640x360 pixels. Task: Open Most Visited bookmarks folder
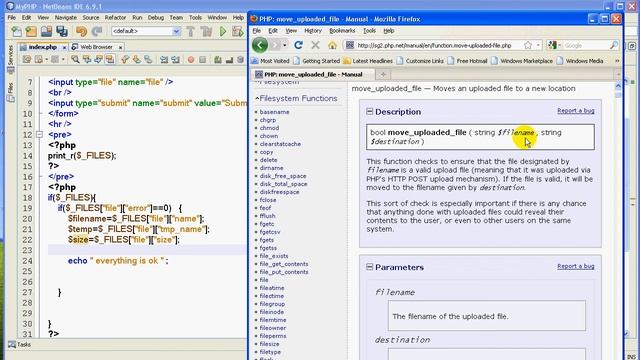(x=271, y=61)
